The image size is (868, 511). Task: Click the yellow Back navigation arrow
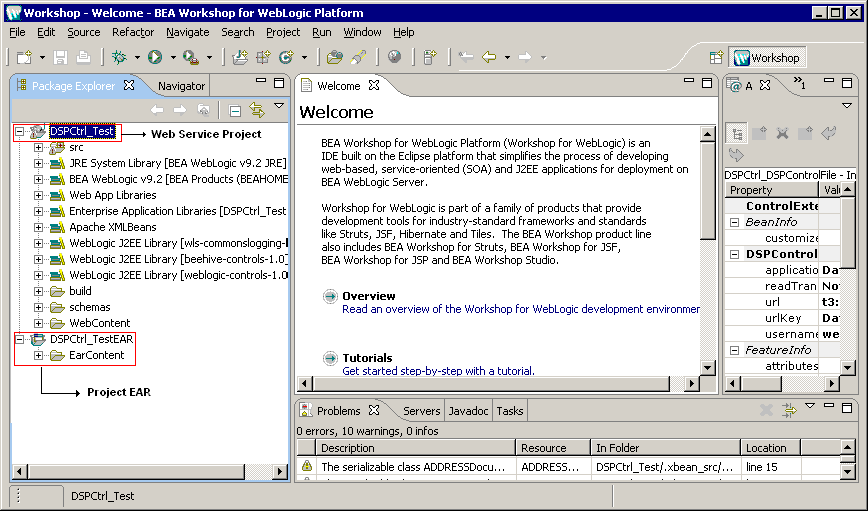point(489,57)
